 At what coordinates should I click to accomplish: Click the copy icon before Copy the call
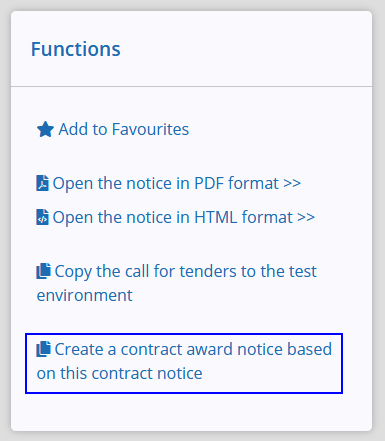(44, 271)
